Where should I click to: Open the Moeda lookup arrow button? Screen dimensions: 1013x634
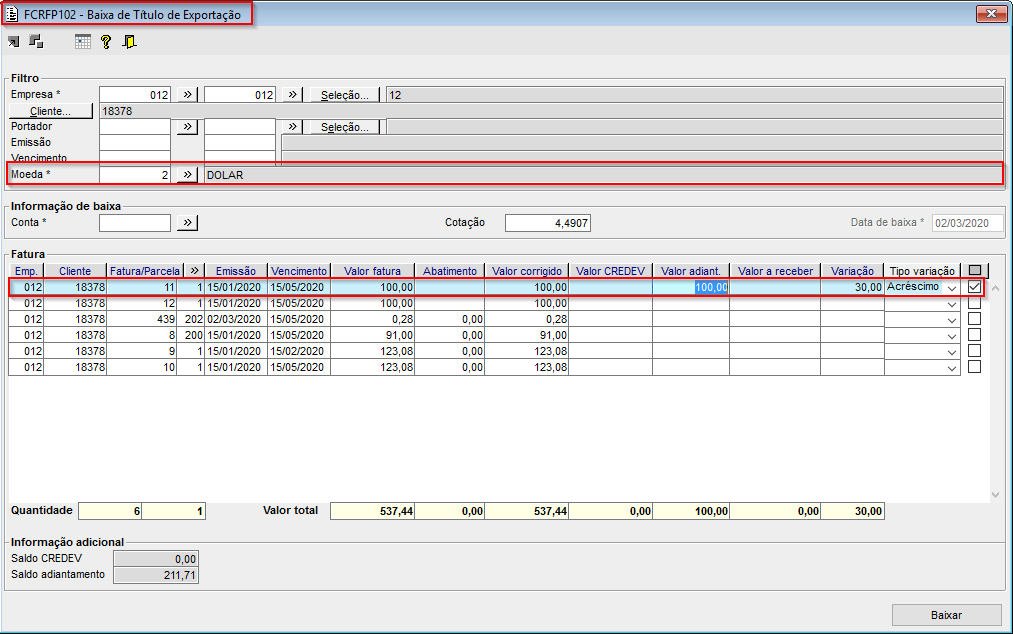[x=187, y=174]
